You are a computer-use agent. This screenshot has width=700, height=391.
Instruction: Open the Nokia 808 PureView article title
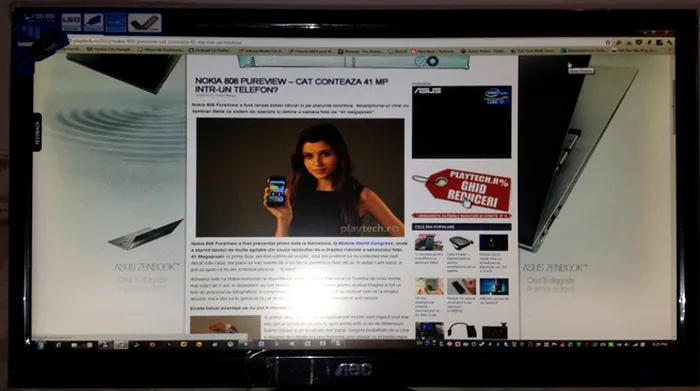[291, 86]
